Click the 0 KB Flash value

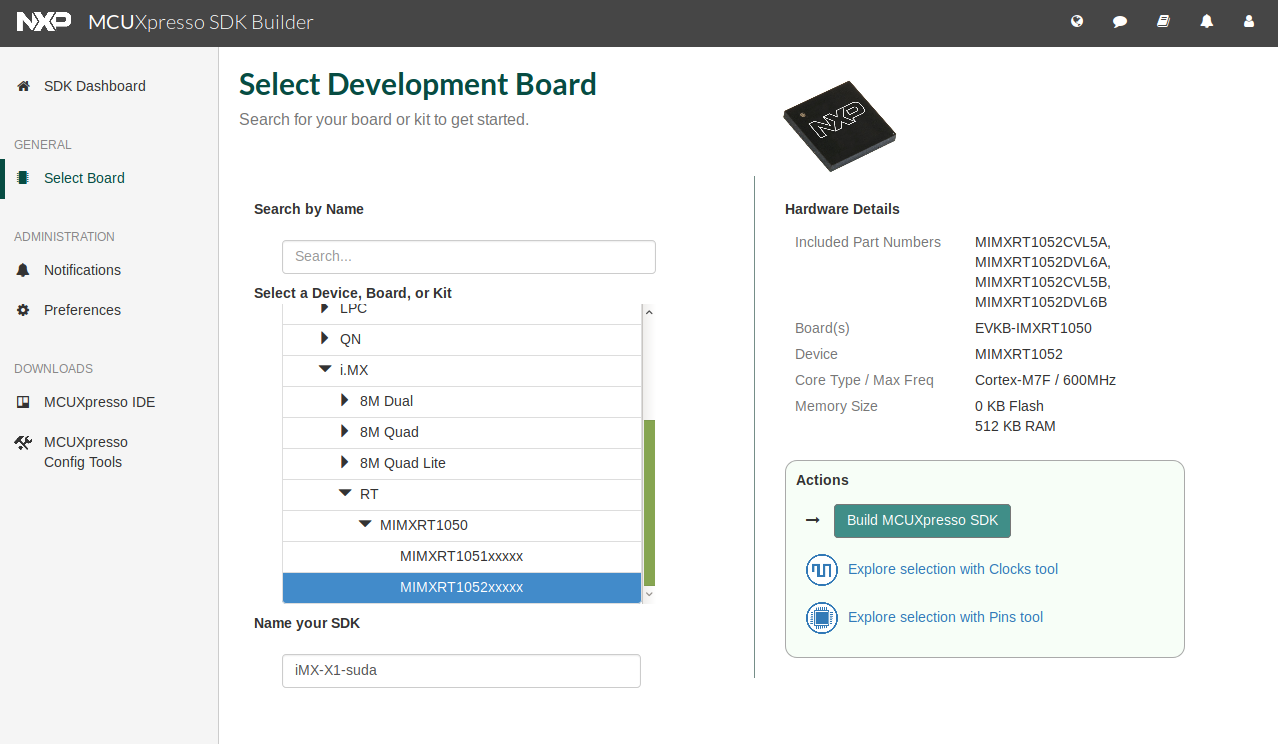pyautogui.click(x=1009, y=406)
